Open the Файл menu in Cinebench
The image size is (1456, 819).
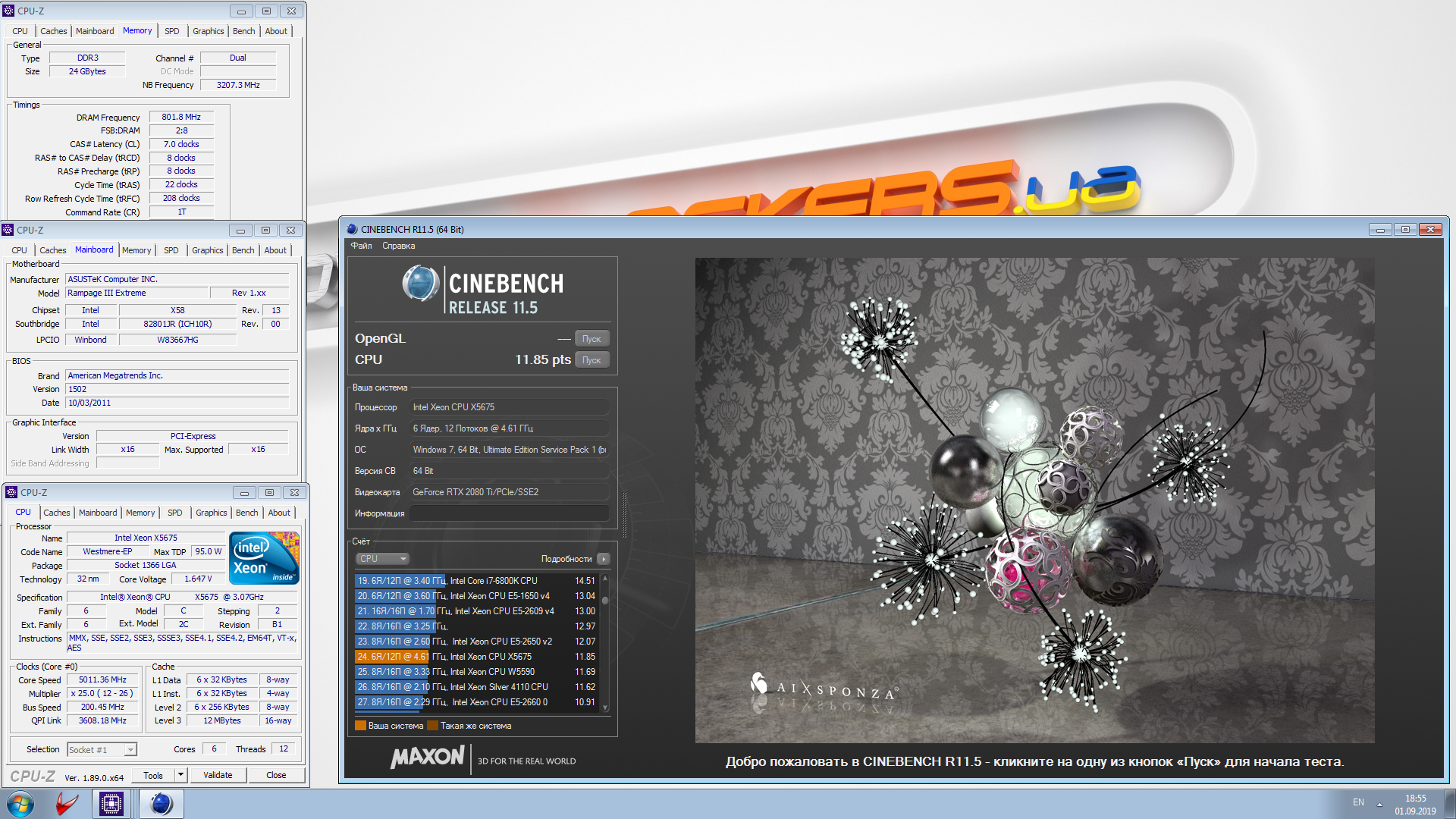pyautogui.click(x=361, y=246)
